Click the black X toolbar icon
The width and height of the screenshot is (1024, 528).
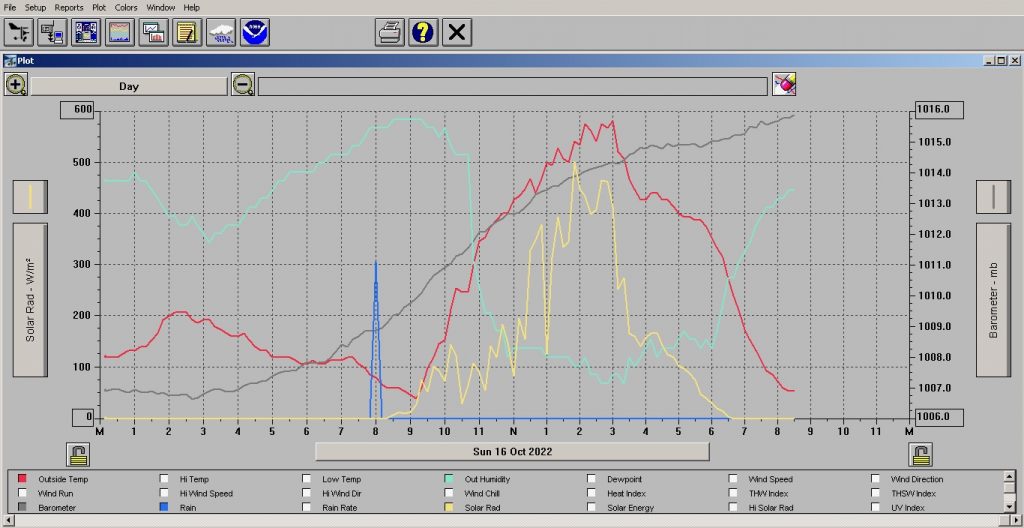pos(457,32)
